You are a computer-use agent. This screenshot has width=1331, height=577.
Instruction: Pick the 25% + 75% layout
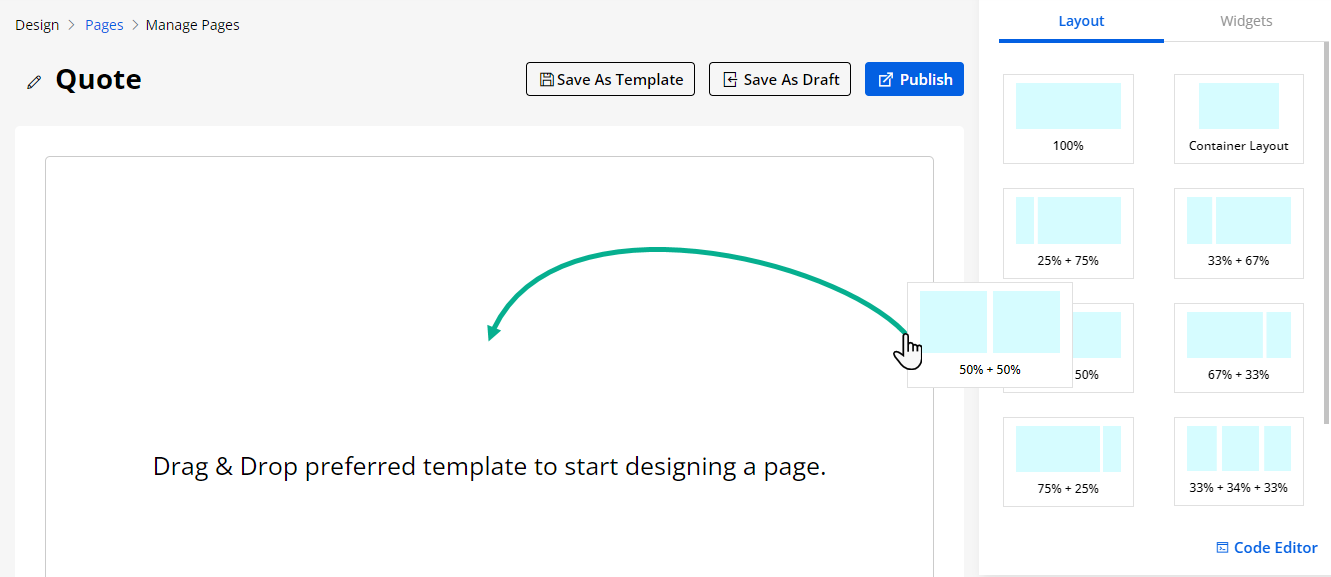pyautogui.click(x=1068, y=232)
